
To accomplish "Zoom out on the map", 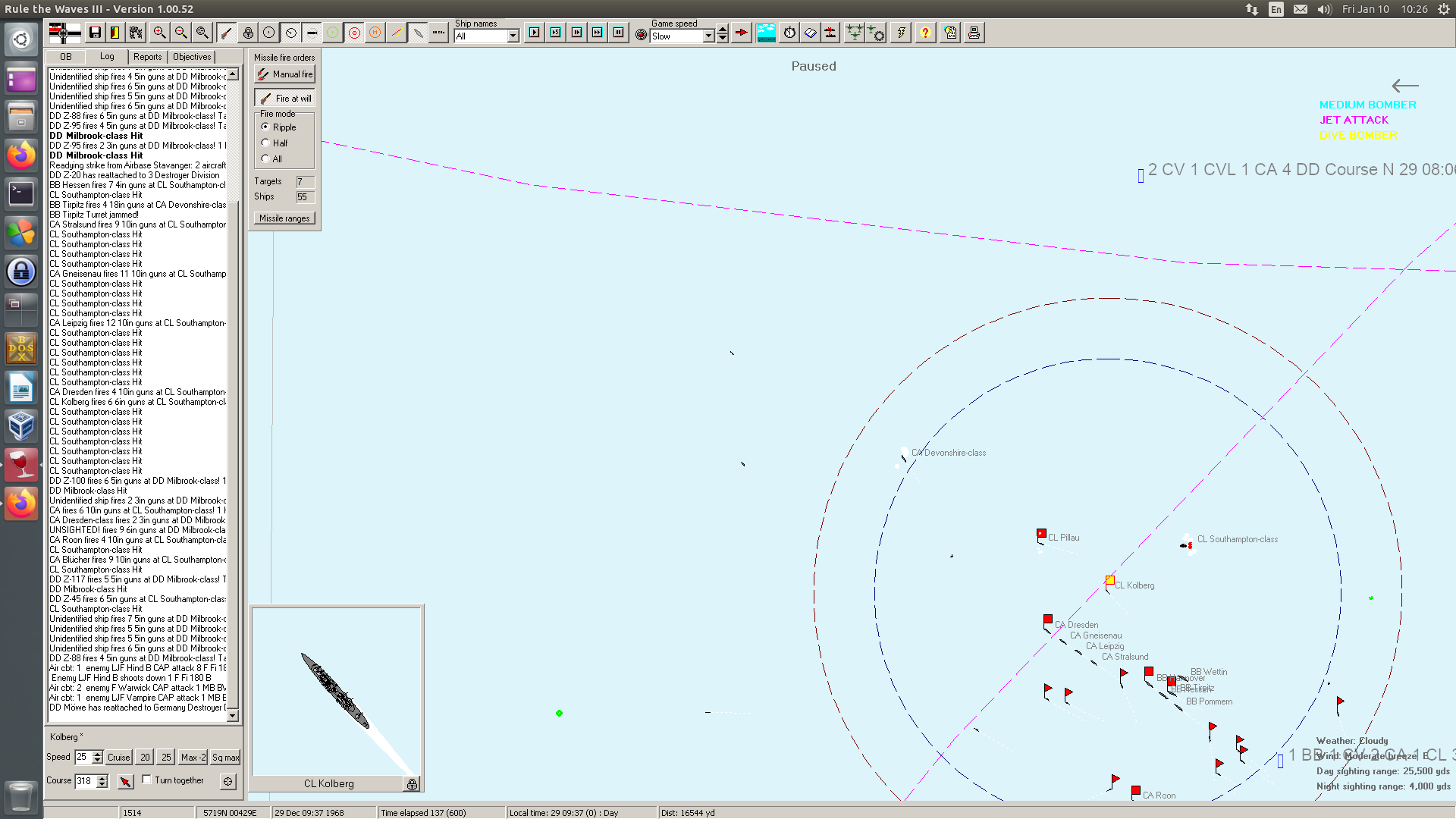I will click(180, 33).
